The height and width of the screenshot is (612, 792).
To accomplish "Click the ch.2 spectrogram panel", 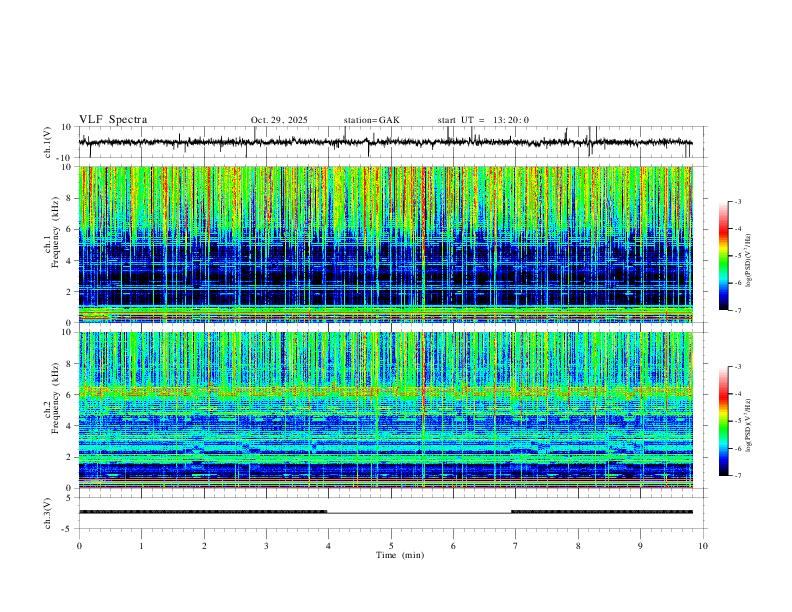I will (385, 410).
